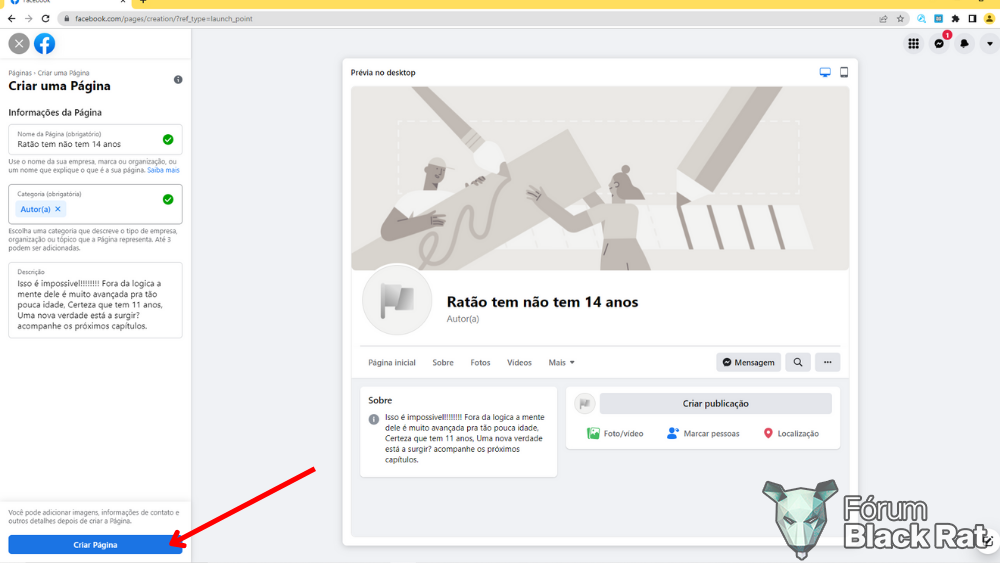The width and height of the screenshot is (1000, 563).
Task: Open the Fotos tab
Action: [480, 362]
